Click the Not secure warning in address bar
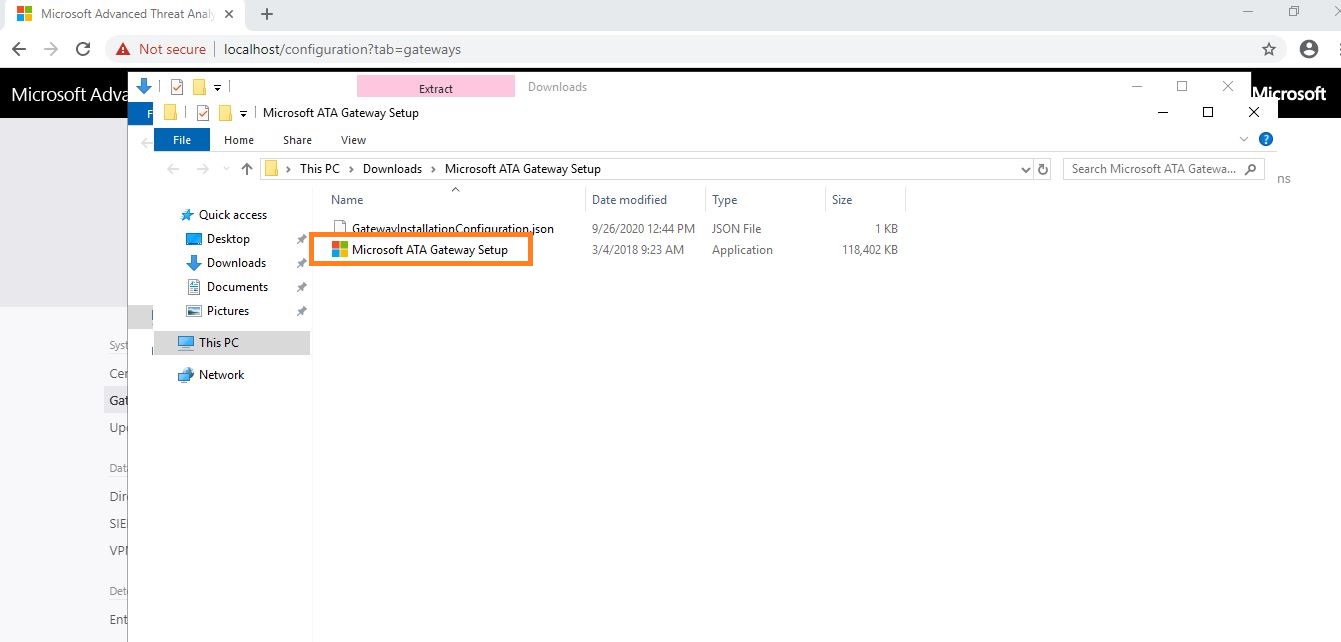This screenshot has width=1341, height=642. [x=161, y=49]
